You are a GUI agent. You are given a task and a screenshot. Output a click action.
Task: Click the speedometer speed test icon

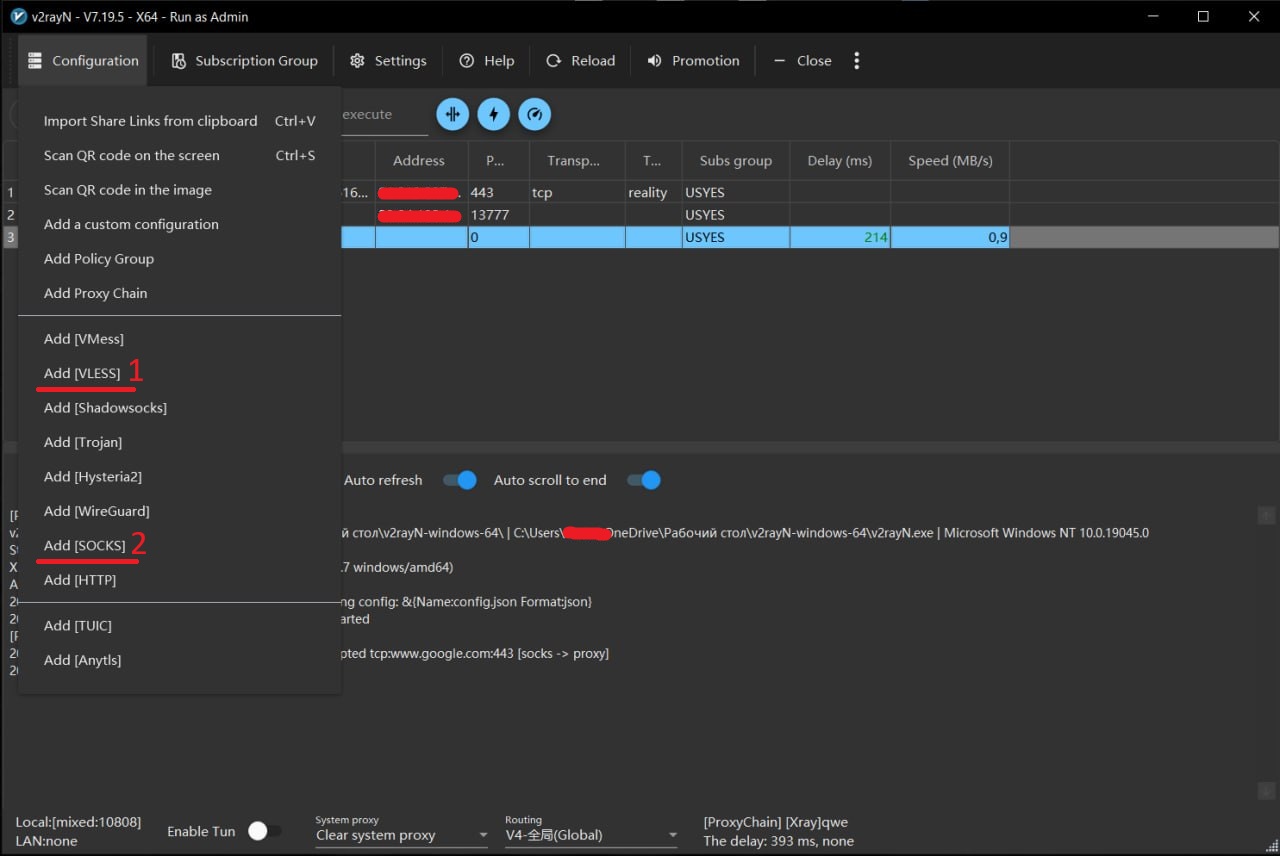tap(535, 114)
